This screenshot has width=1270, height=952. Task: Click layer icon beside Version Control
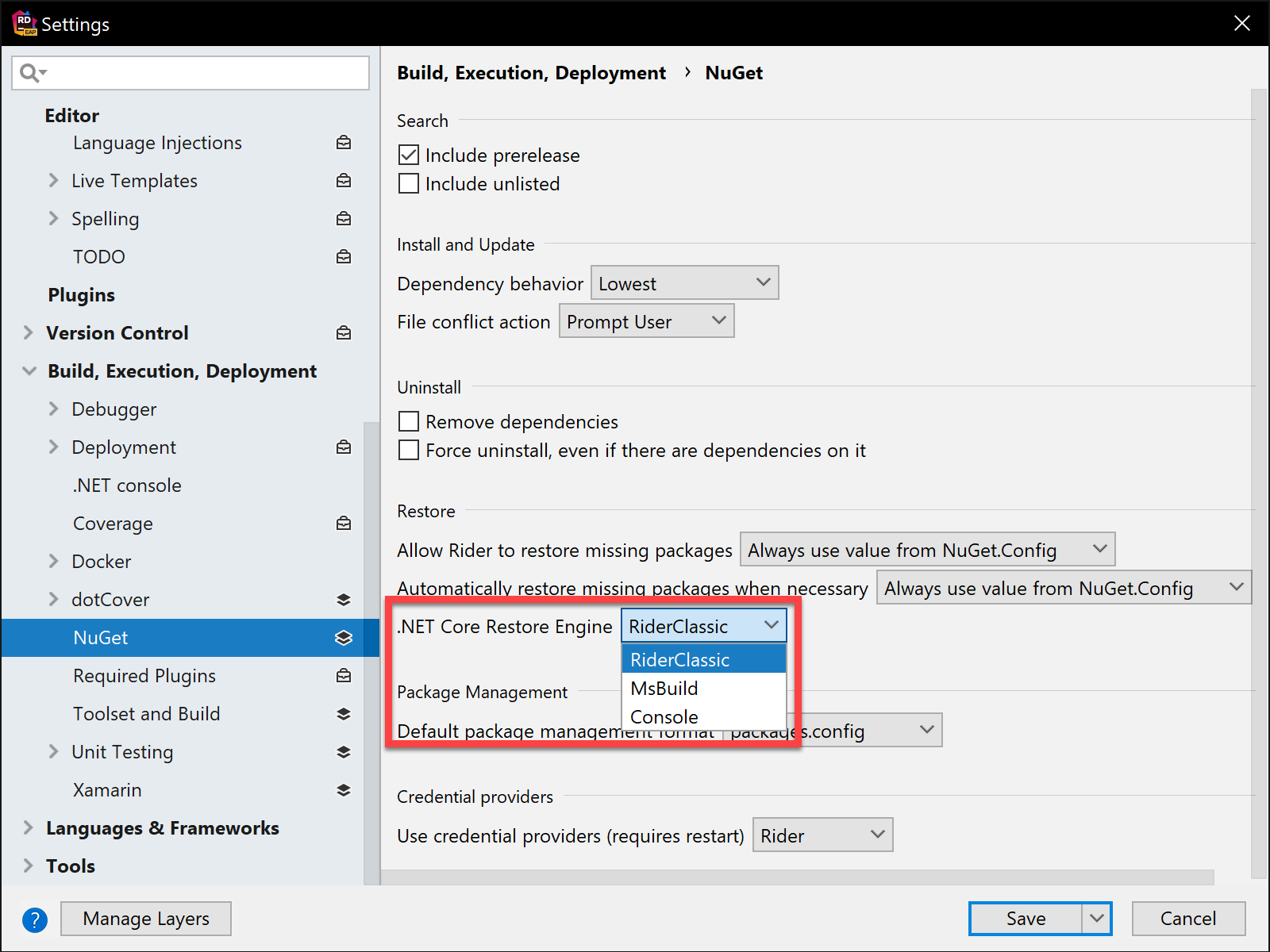click(x=344, y=333)
